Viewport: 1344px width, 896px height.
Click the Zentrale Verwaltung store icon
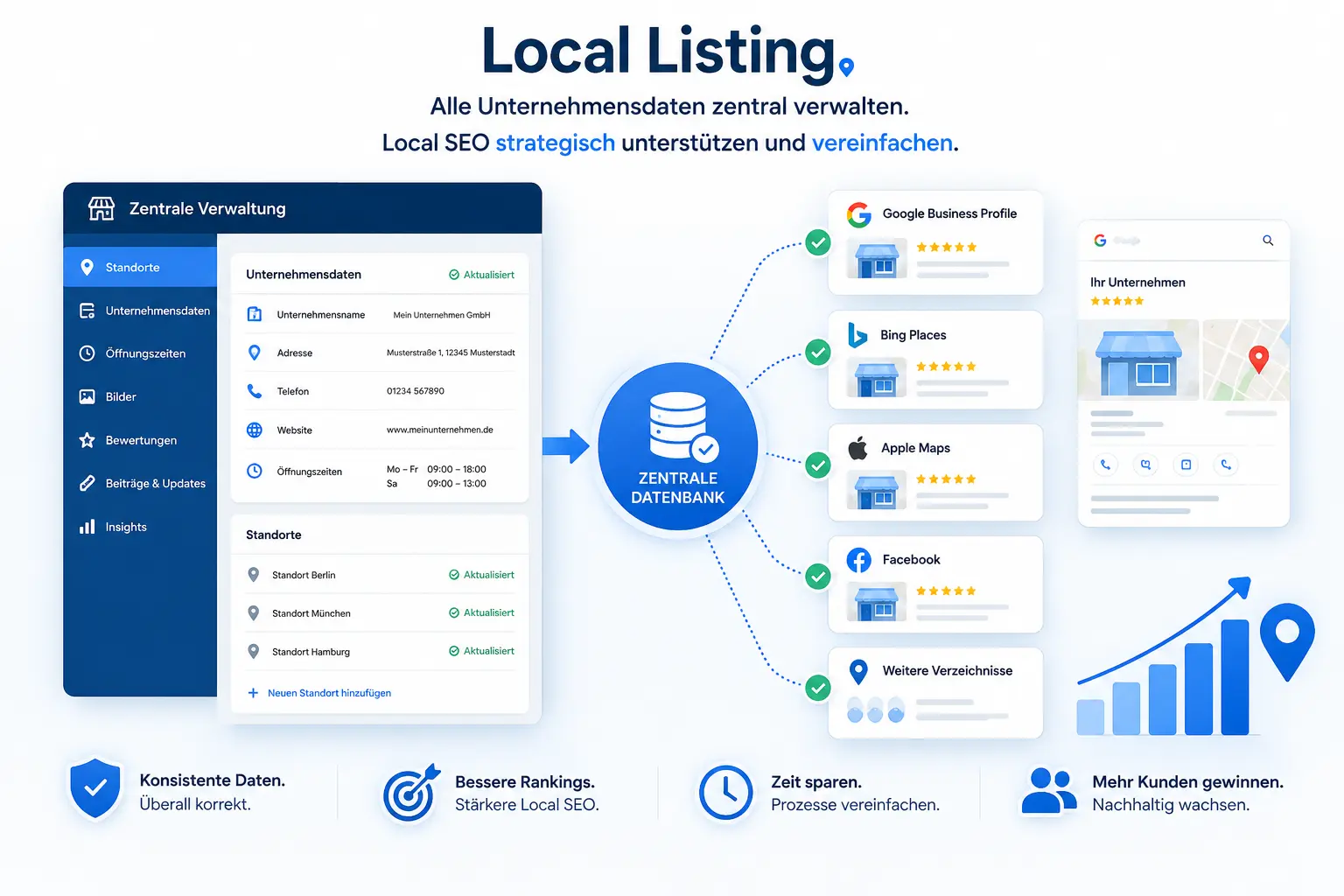click(101, 208)
